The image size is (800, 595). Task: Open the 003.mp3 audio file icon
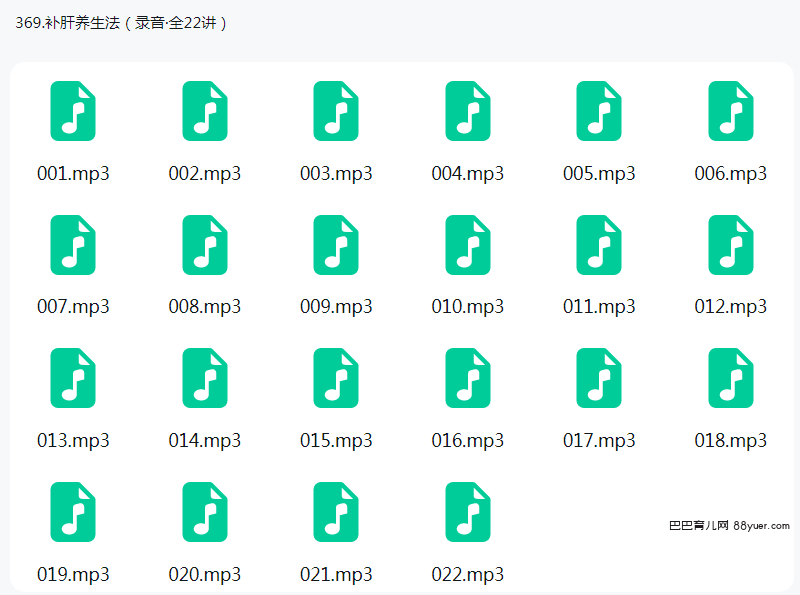[336, 111]
